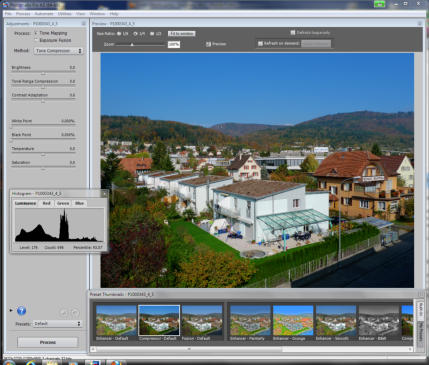Select the Enhancer - Grunge preset thumbnail
The width and height of the screenshot is (429, 365).
pyautogui.click(x=293, y=320)
